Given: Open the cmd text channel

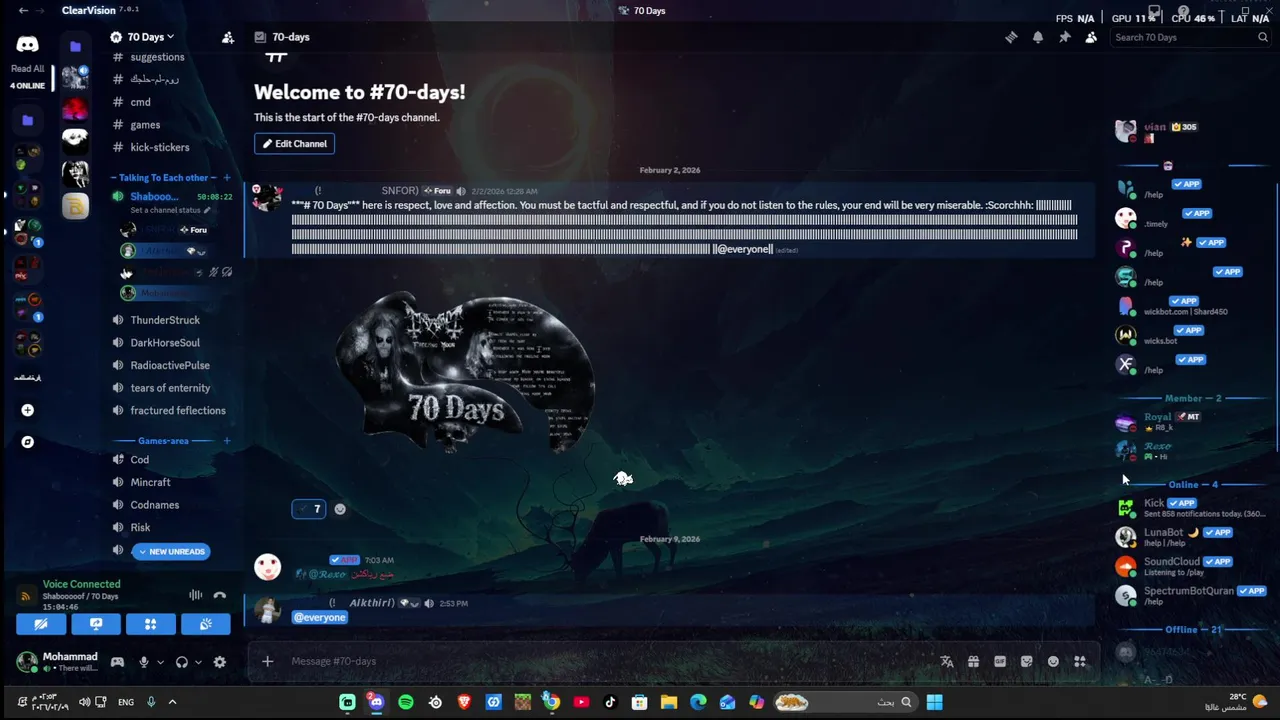Looking at the screenshot, I should [x=140, y=102].
